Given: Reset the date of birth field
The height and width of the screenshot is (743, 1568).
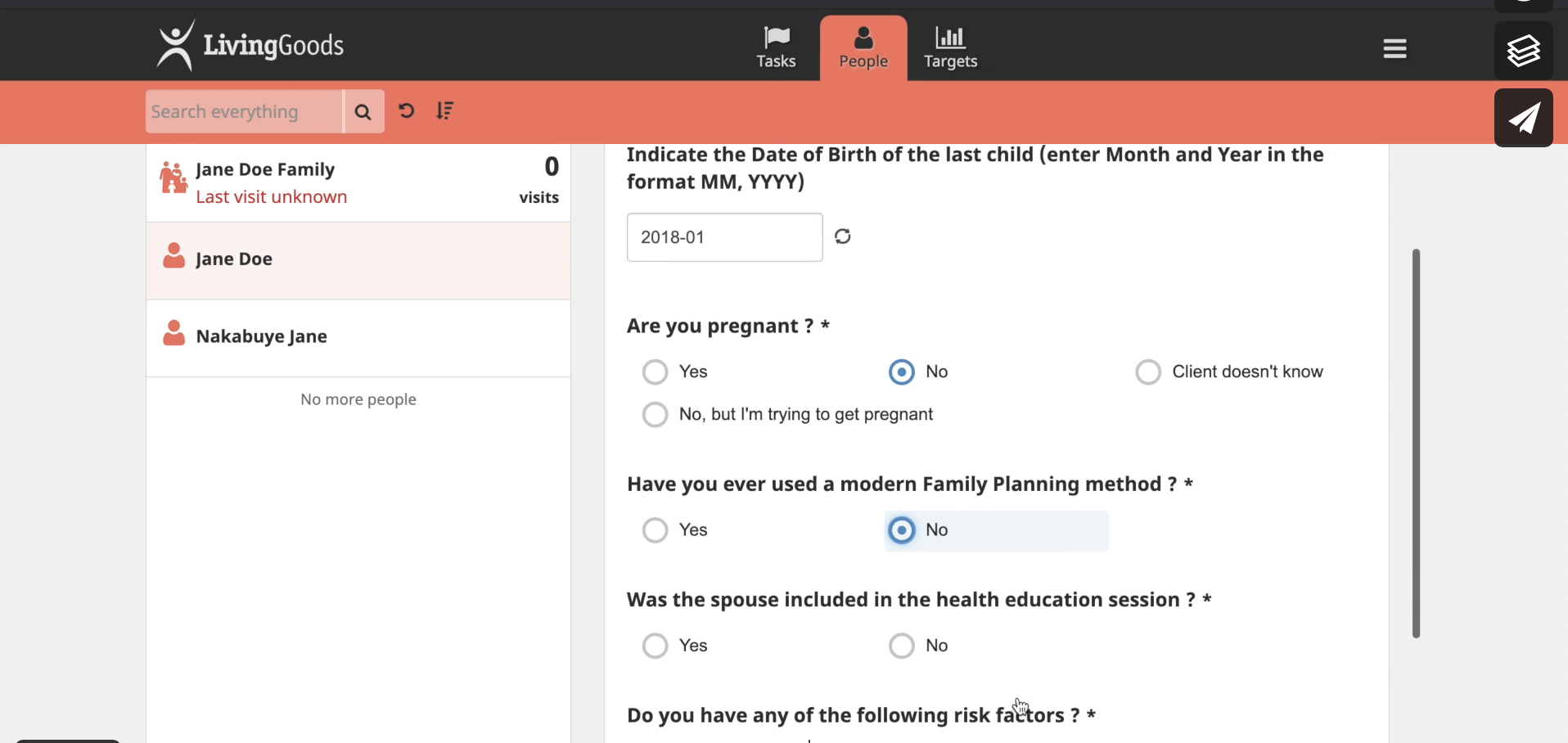Looking at the screenshot, I should pyautogui.click(x=843, y=236).
